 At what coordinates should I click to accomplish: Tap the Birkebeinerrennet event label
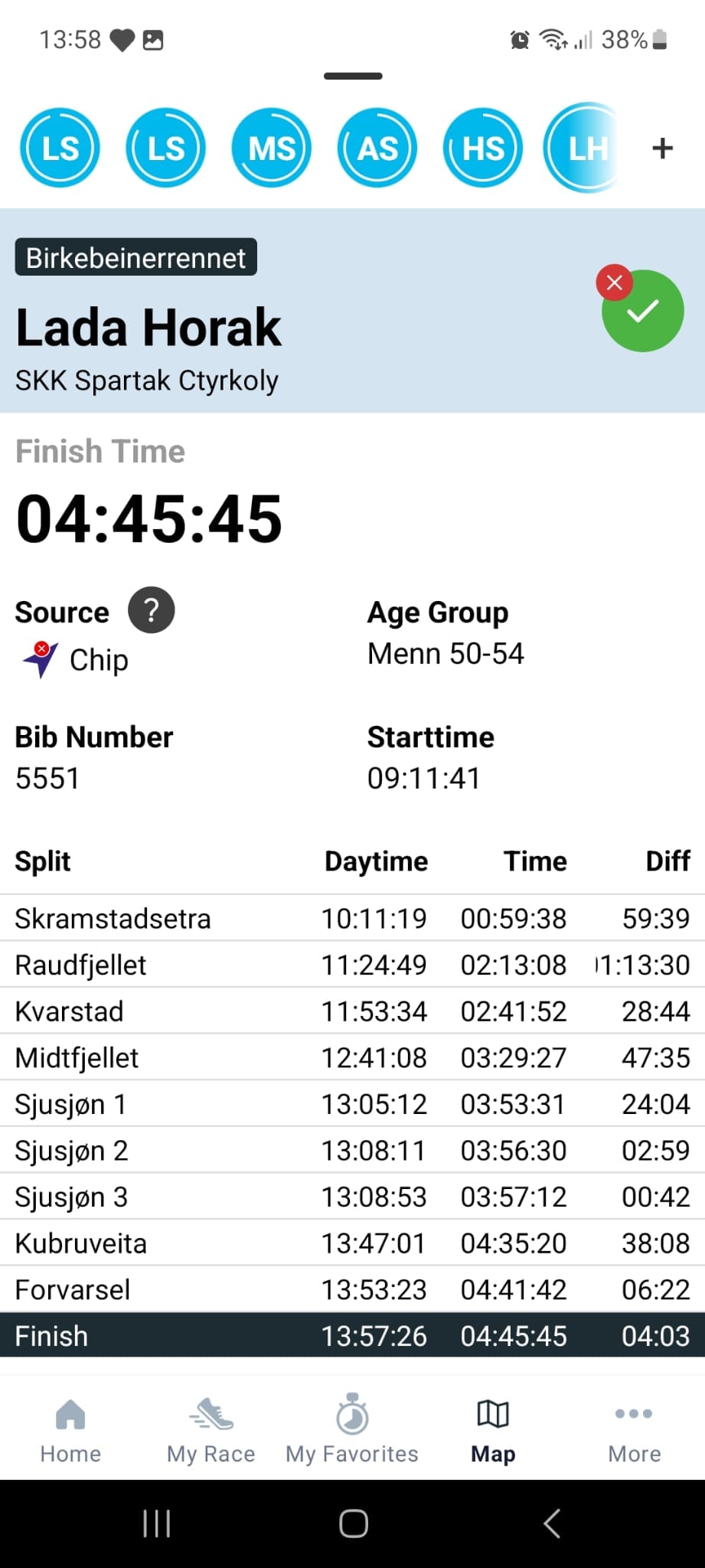coord(136,258)
